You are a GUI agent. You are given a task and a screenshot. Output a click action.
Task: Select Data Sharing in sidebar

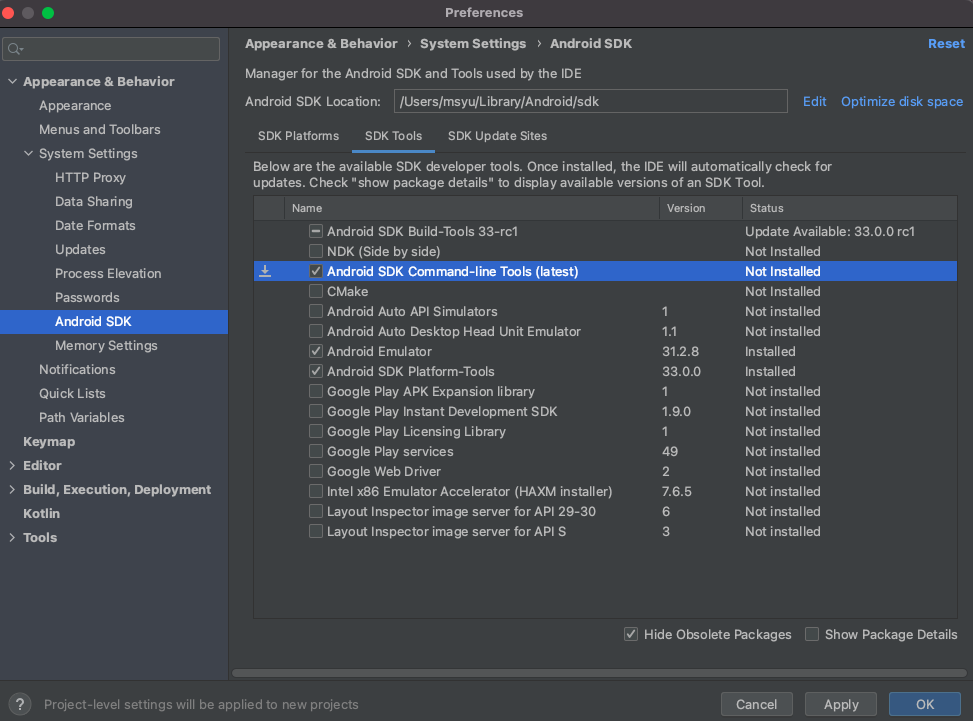[94, 202]
